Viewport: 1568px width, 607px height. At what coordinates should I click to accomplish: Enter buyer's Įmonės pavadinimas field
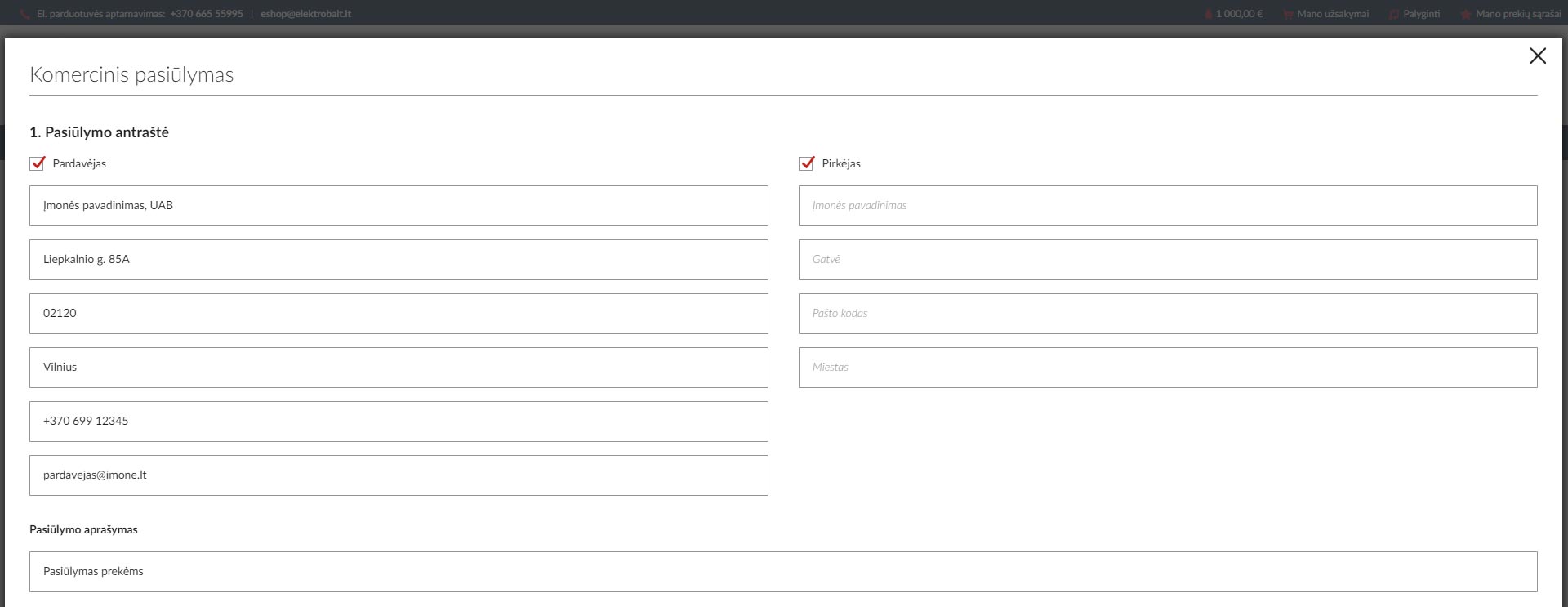click(1168, 206)
